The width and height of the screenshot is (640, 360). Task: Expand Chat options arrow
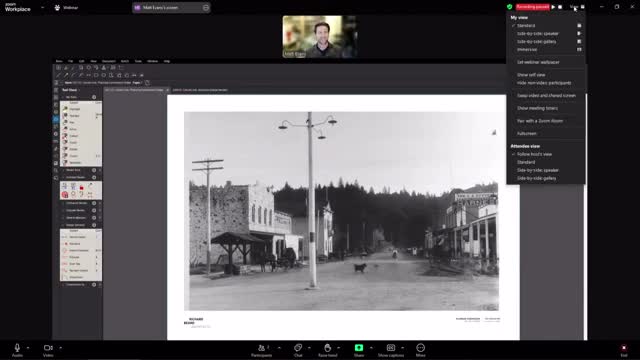[309, 348]
